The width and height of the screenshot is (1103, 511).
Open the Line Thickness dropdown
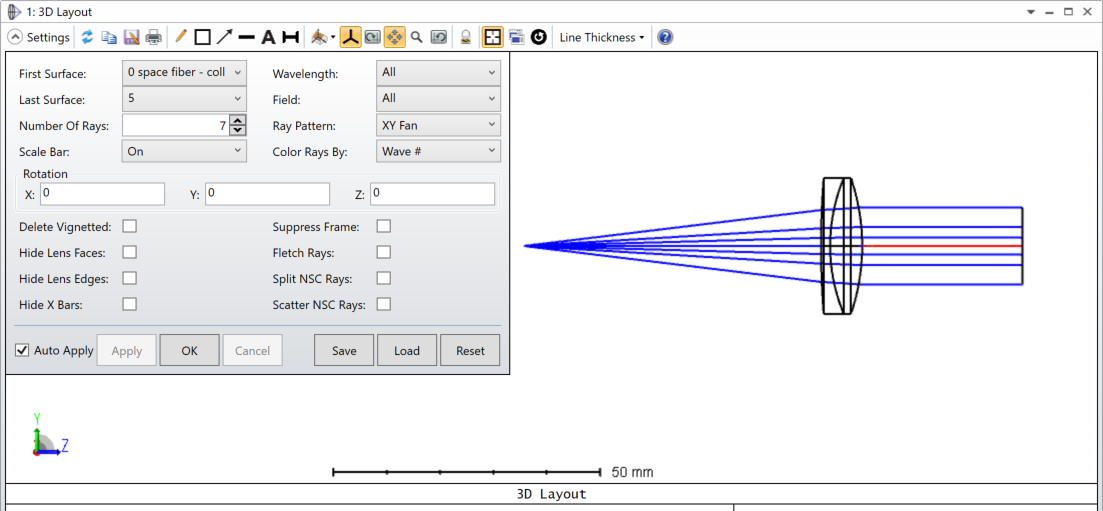tap(602, 37)
